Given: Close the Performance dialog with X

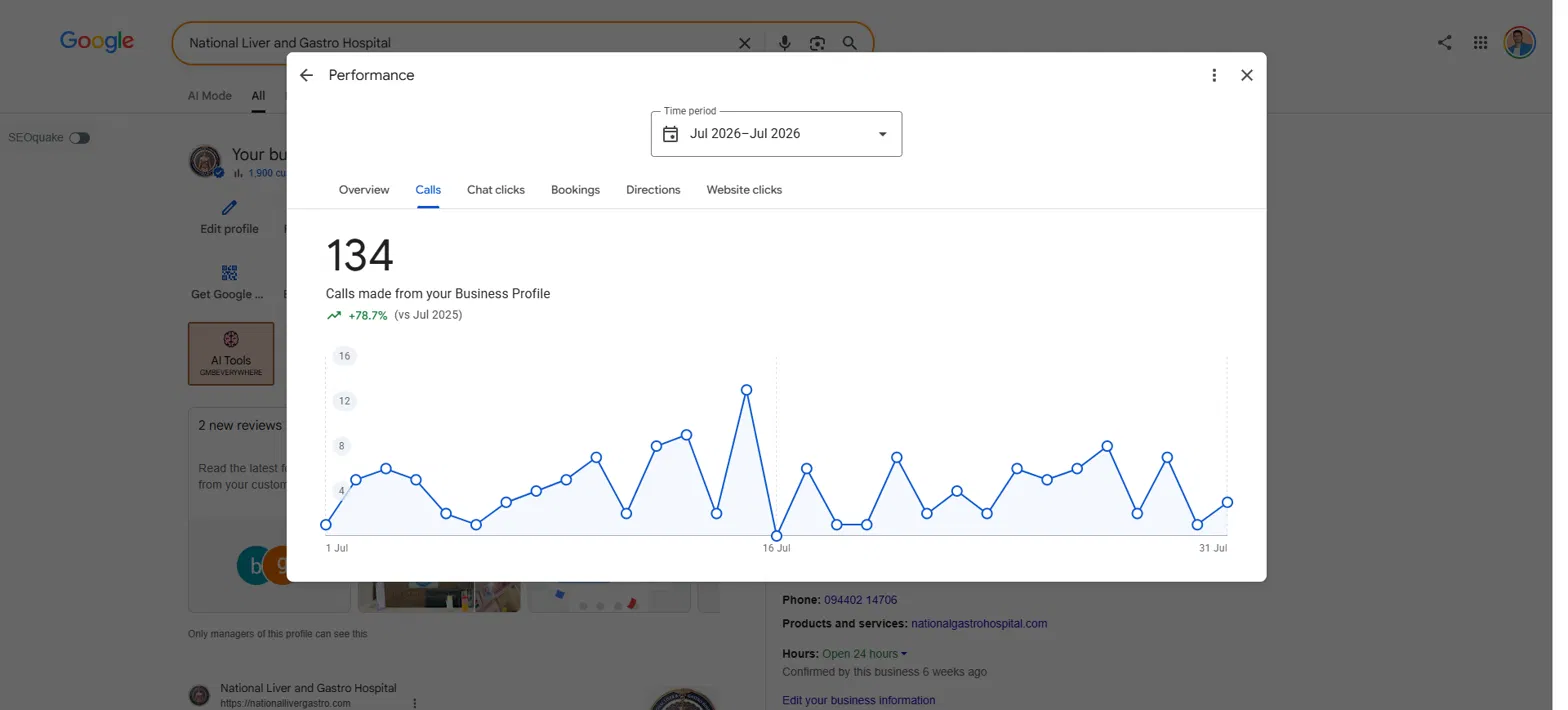Looking at the screenshot, I should click(x=1246, y=75).
